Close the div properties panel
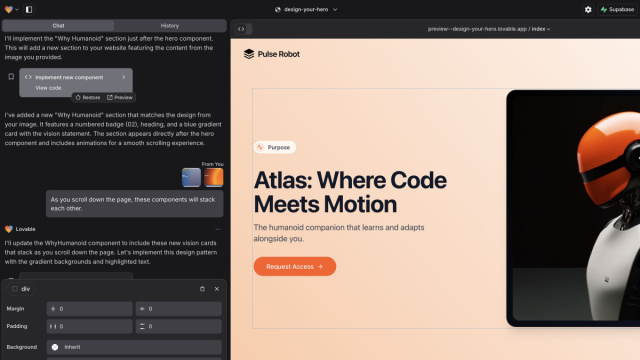Screen dimensions: 640x360 [x=217, y=289]
